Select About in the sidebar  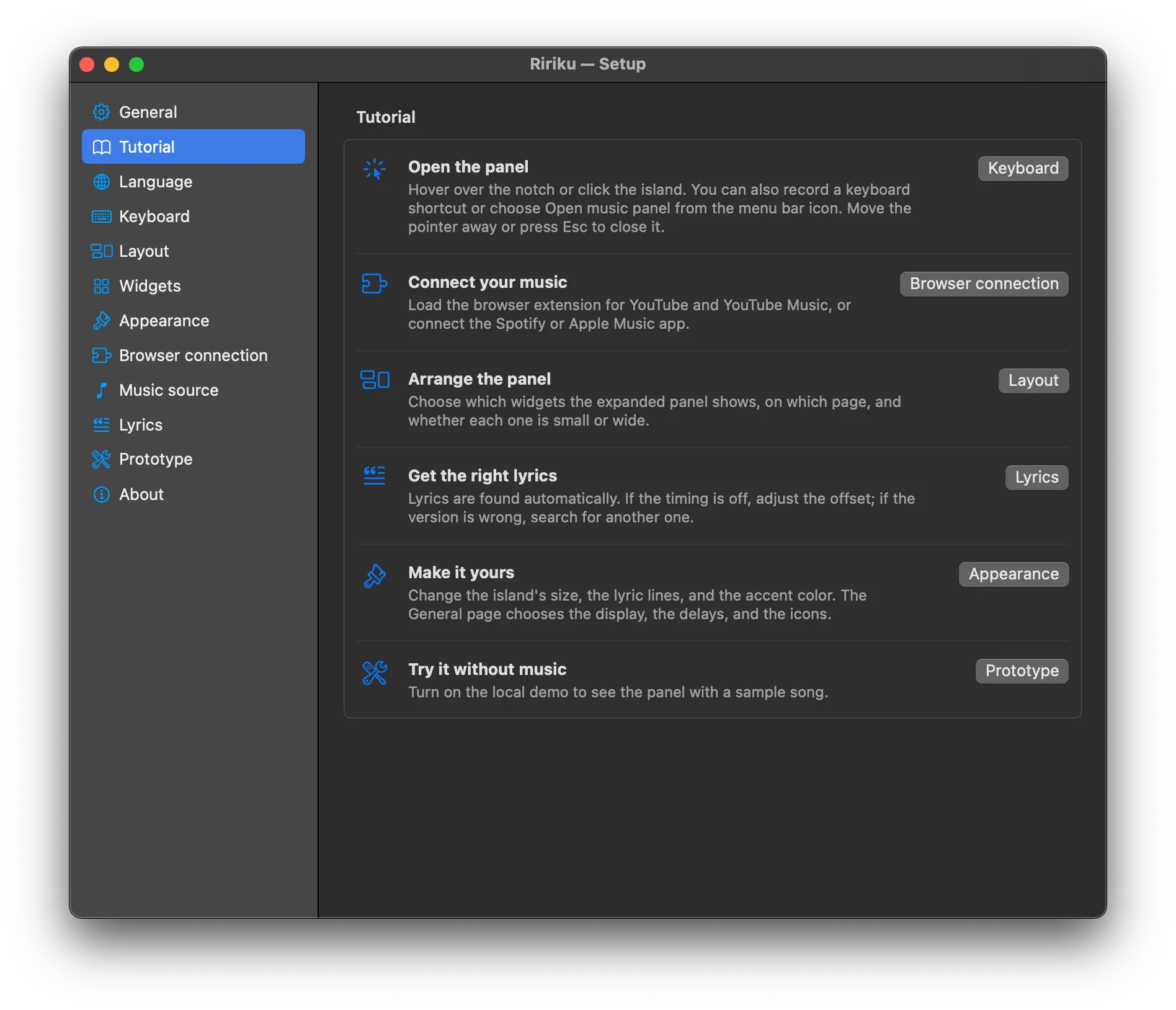[x=194, y=494]
